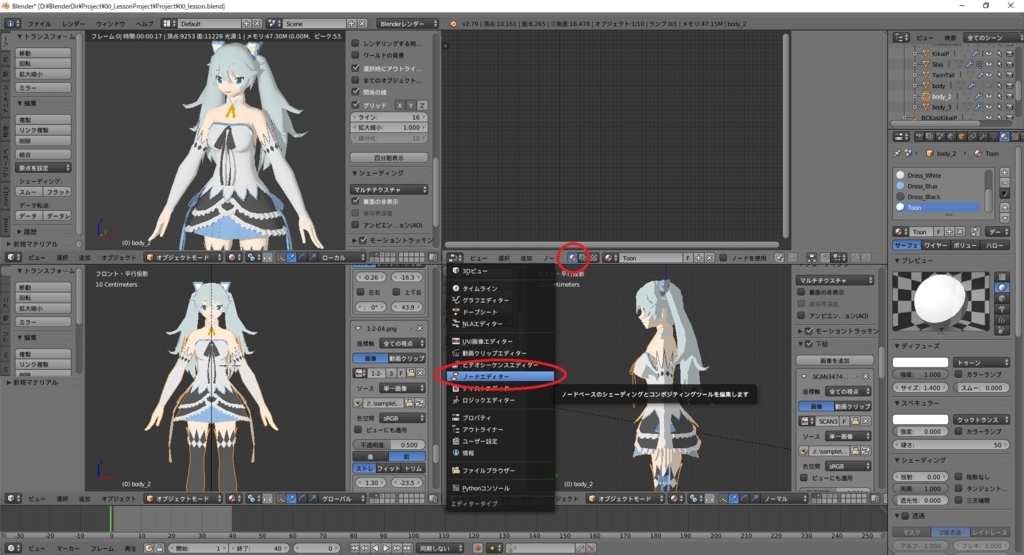The width and height of the screenshot is (1024, 555).
Task: Choose UV/画像エディター in the editor type menu
Action: 501,341
